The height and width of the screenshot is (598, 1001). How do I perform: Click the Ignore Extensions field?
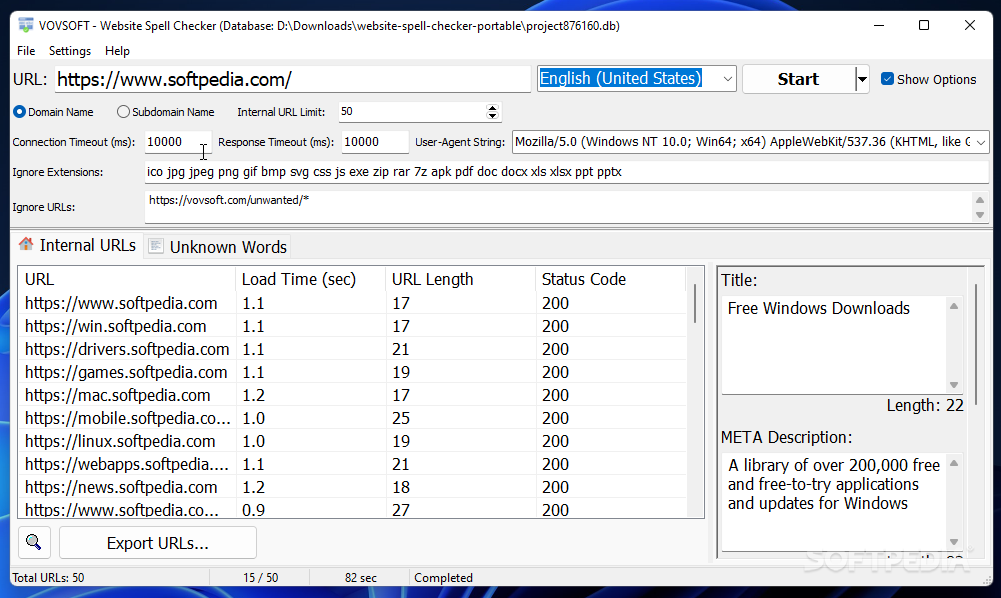point(567,172)
